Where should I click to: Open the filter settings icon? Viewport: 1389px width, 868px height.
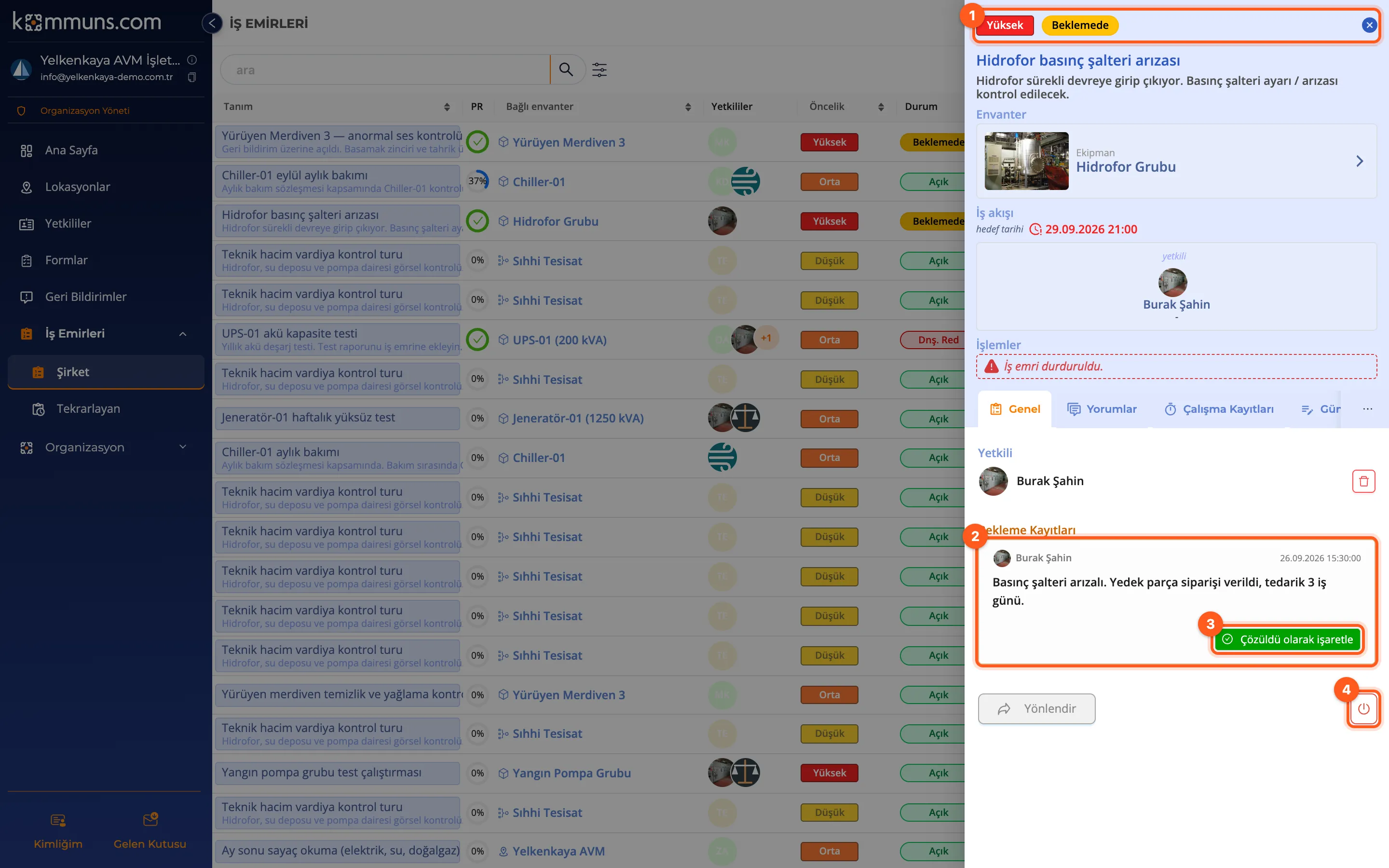[x=599, y=69]
